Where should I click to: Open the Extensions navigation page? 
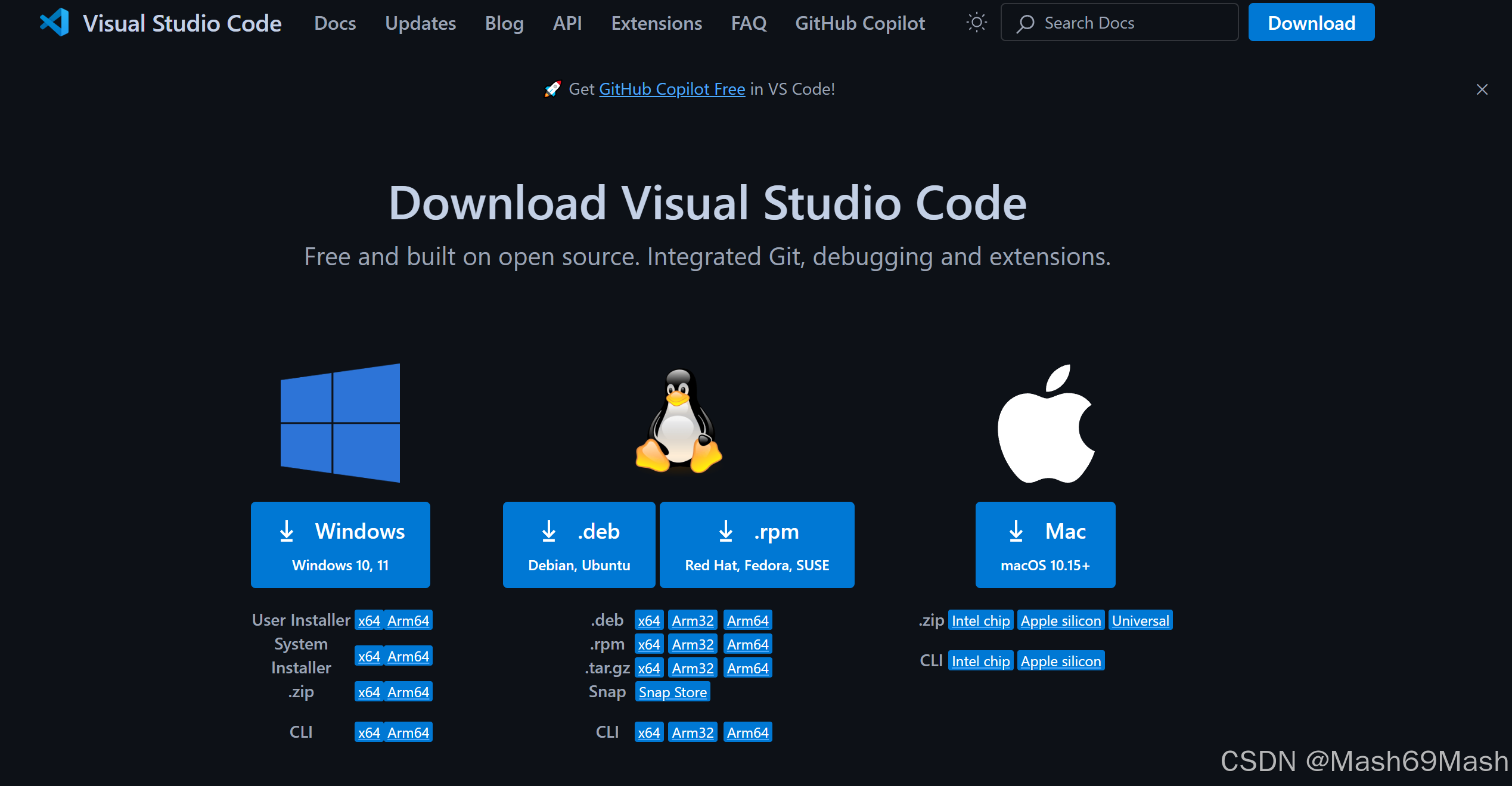click(656, 23)
